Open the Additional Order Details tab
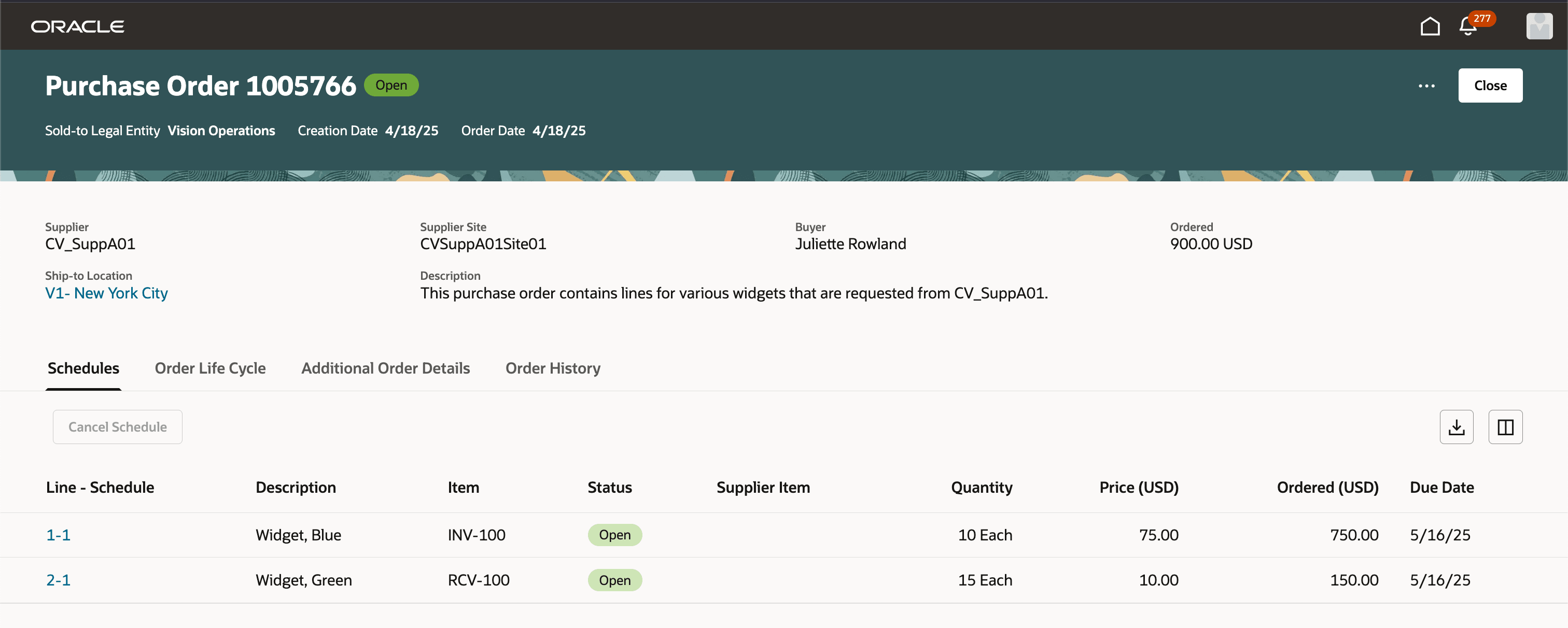Image resolution: width=1568 pixels, height=628 pixels. [386, 367]
